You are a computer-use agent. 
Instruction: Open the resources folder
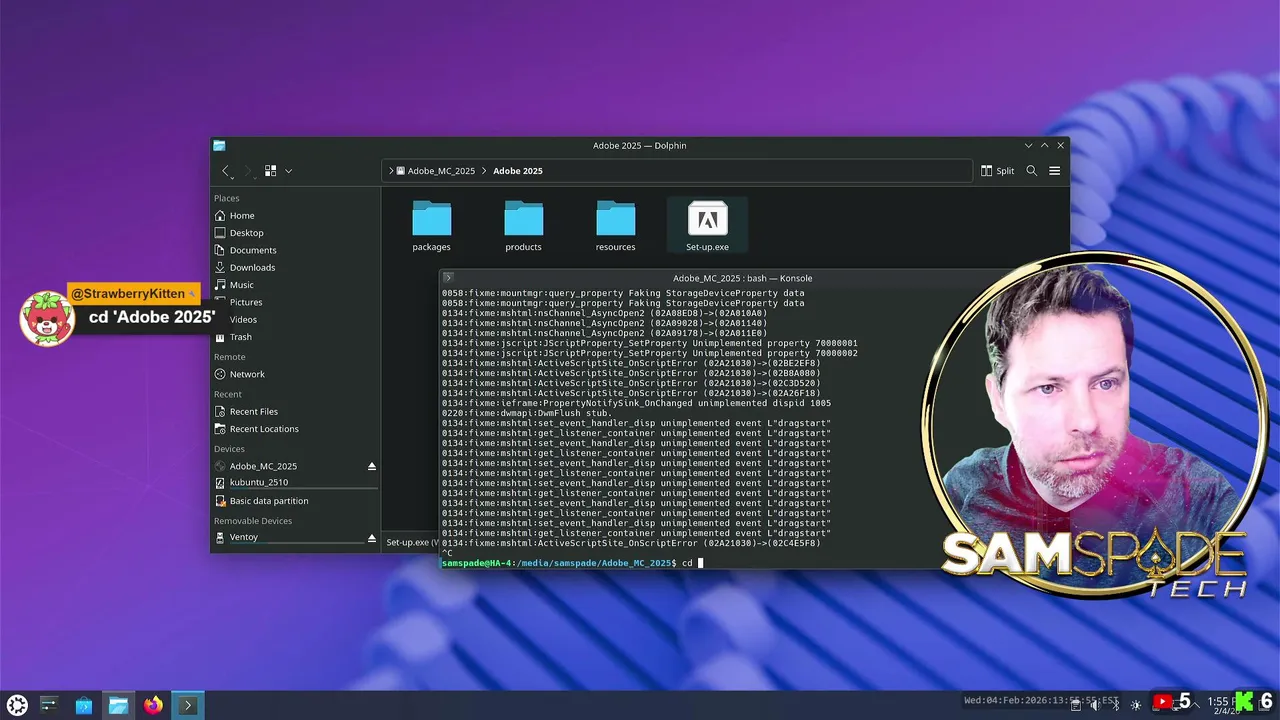615,226
